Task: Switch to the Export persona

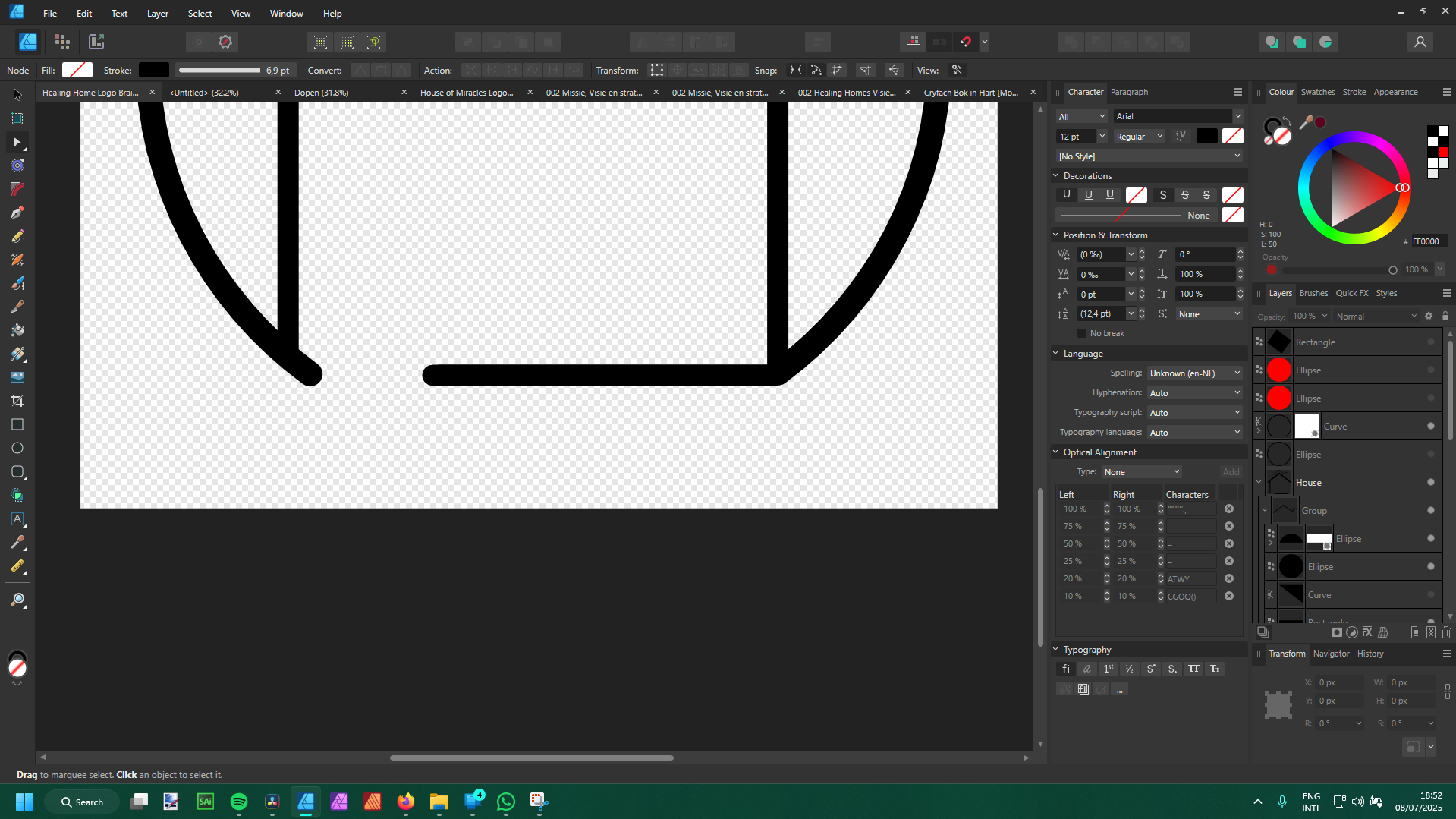Action: pos(96,42)
